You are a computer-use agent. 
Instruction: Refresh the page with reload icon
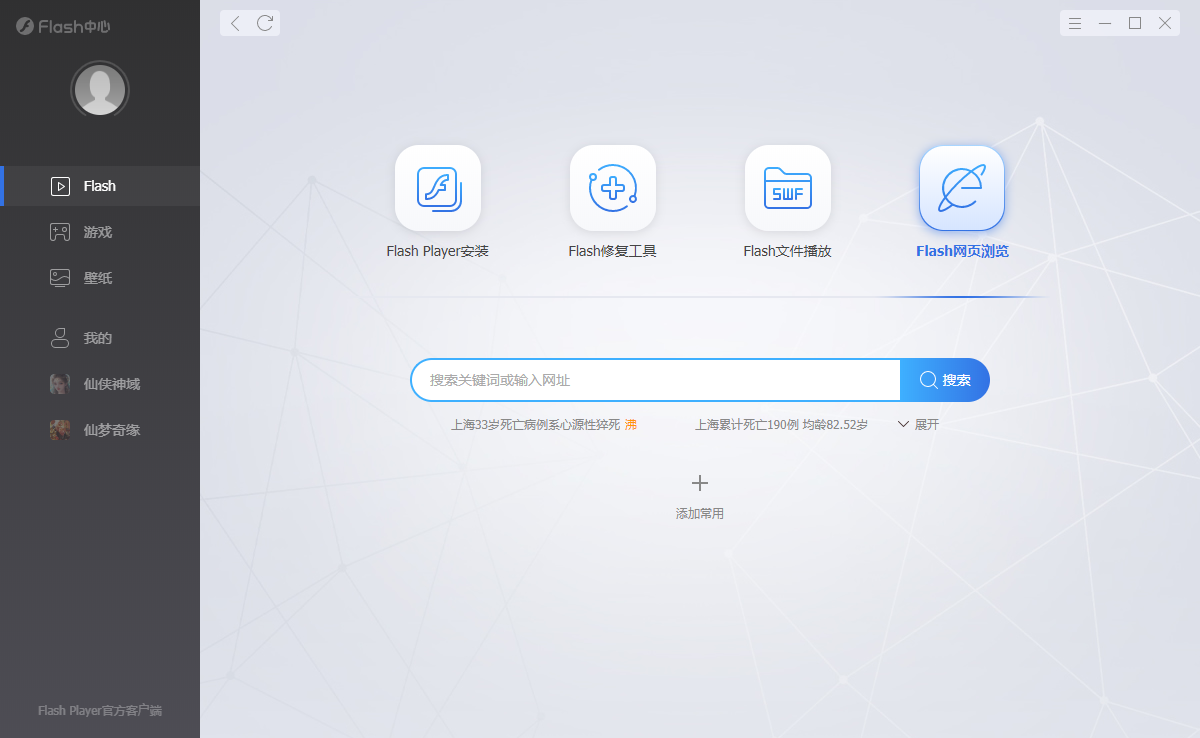pos(265,23)
